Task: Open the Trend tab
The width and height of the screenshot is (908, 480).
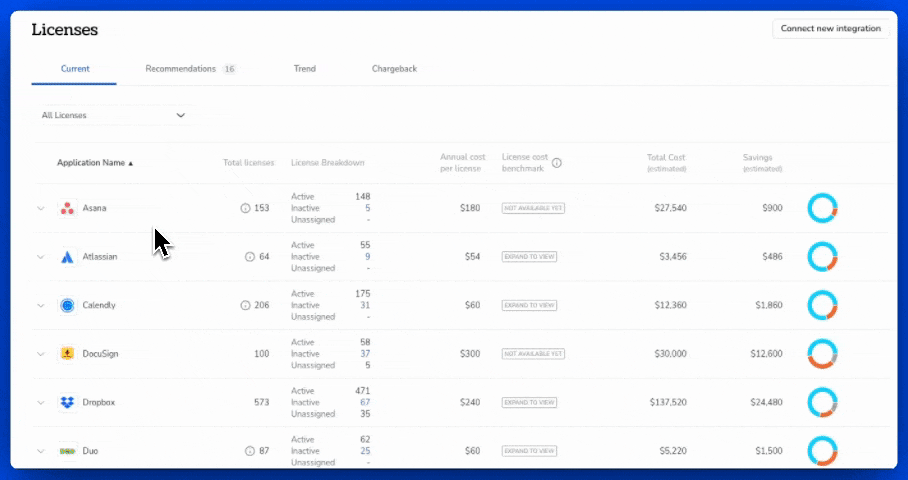Action: (305, 68)
